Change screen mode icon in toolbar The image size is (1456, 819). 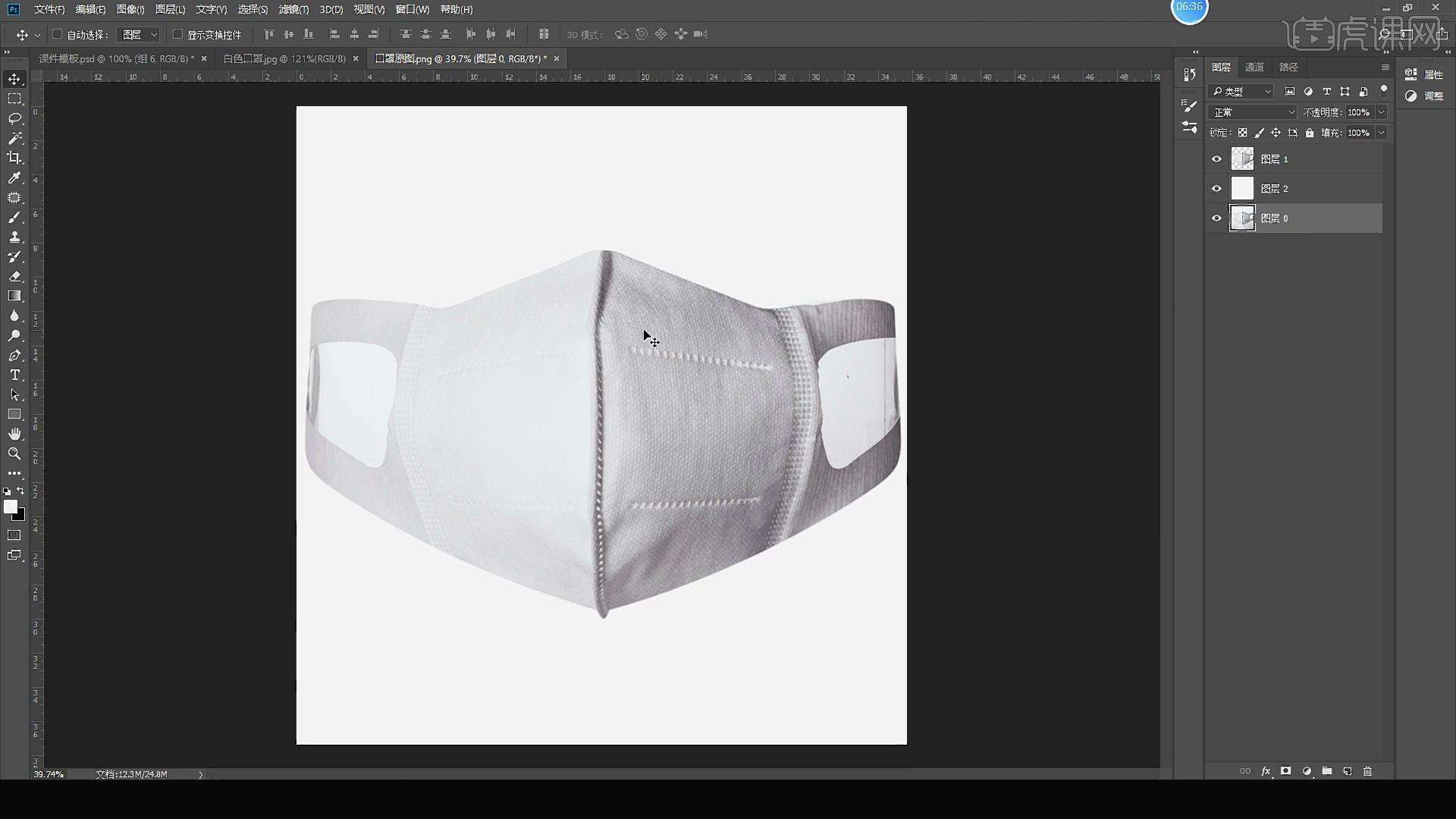click(14, 555)
